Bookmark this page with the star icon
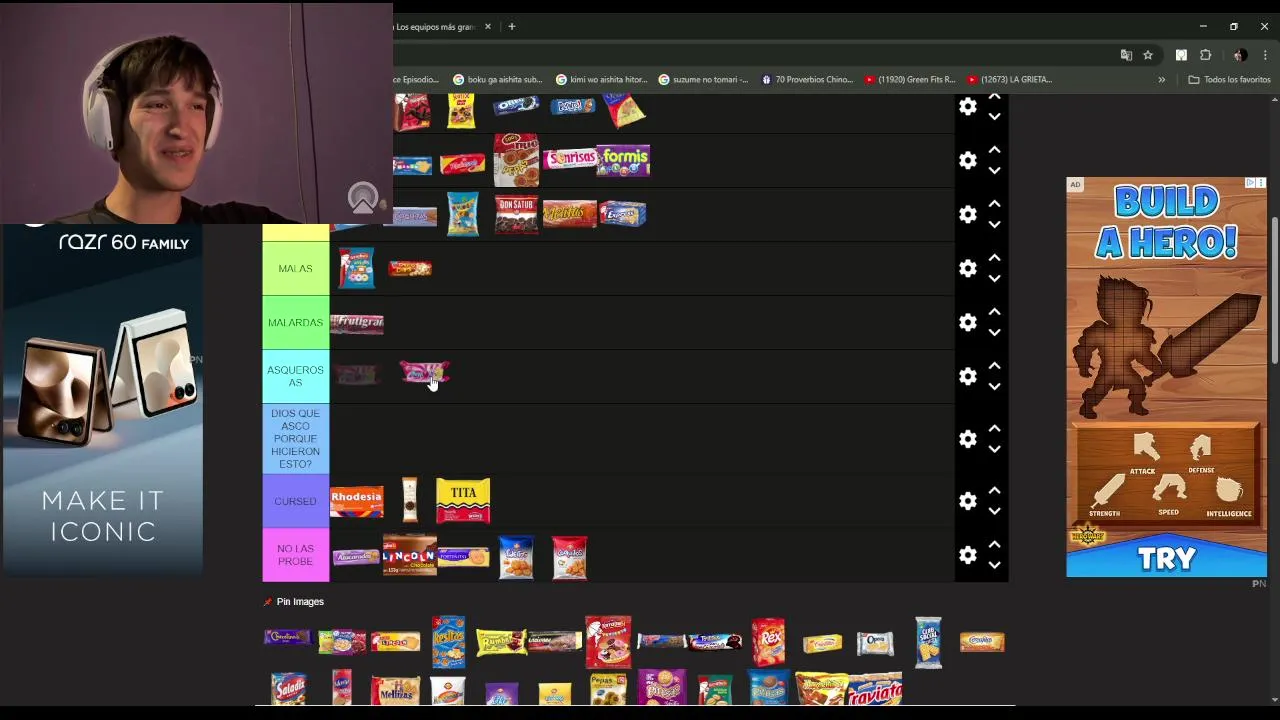Viewport: 1280px width, 720px height. 1148,55
